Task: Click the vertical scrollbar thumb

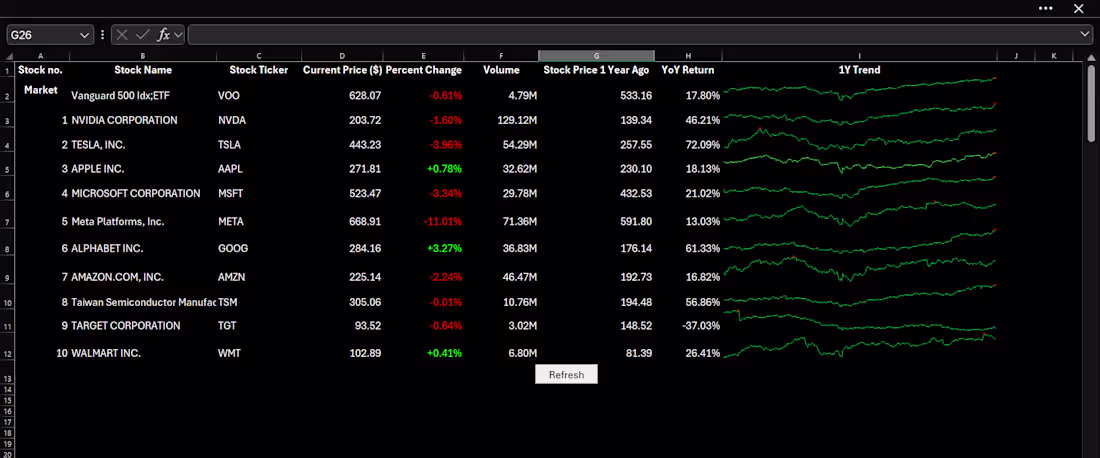Action: point(1091,104)
